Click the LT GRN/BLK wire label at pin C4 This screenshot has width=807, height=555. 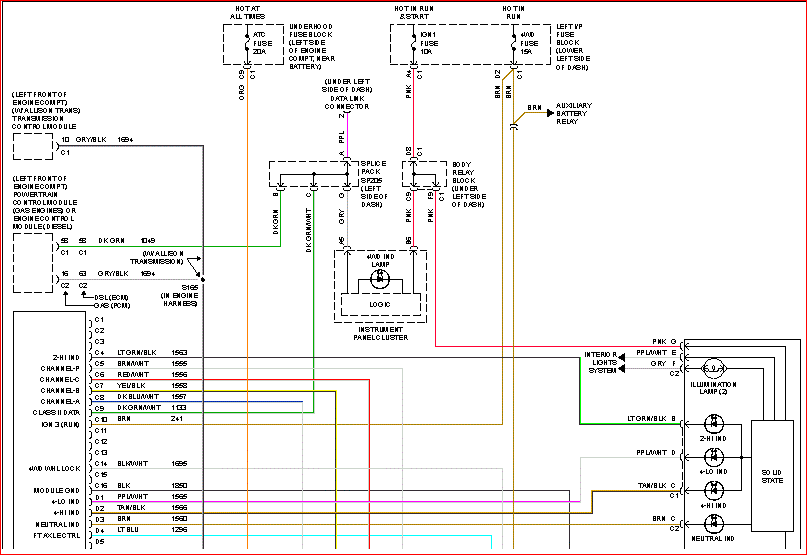pos(137,353)
